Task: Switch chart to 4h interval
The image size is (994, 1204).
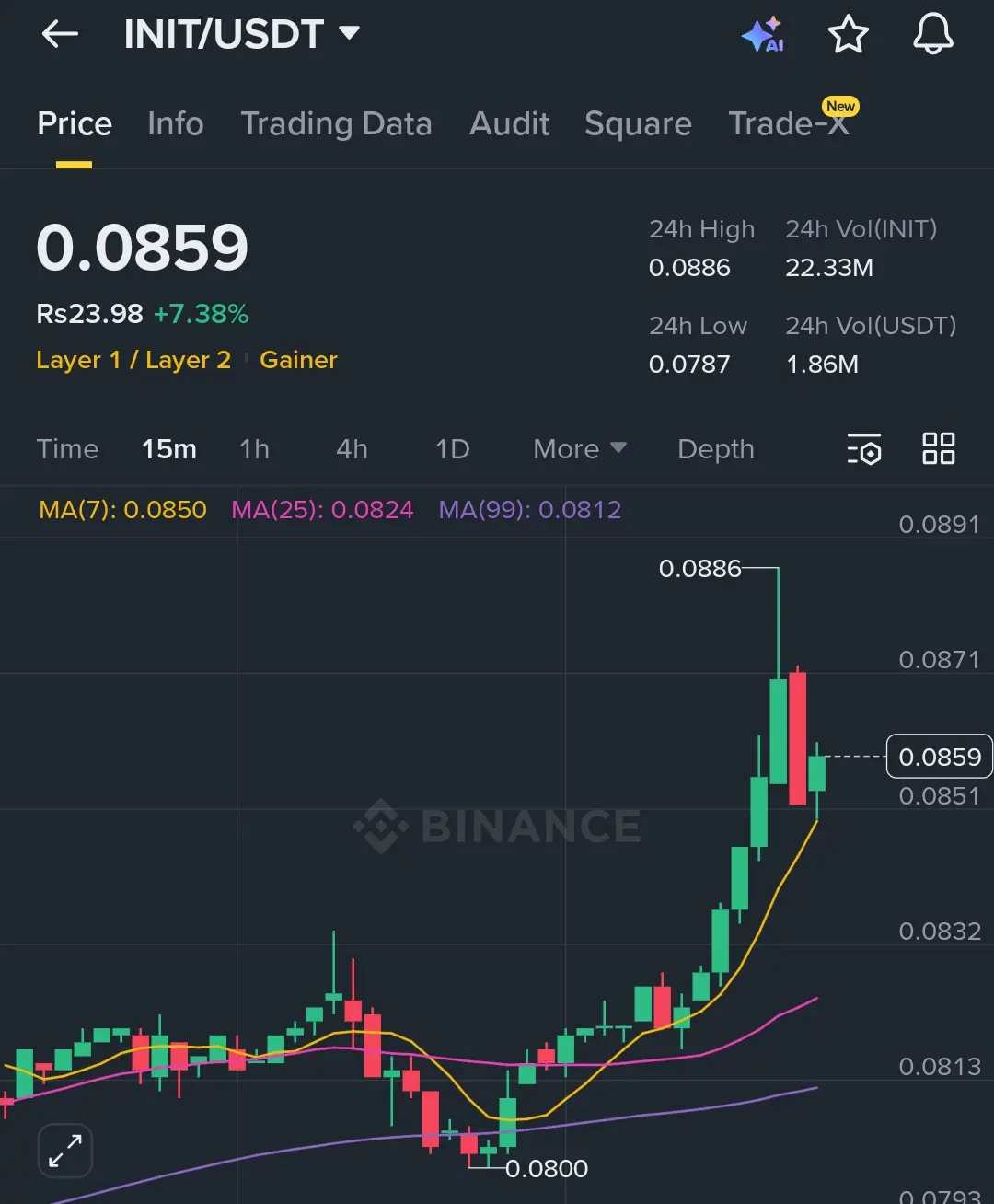Action: 352,449
